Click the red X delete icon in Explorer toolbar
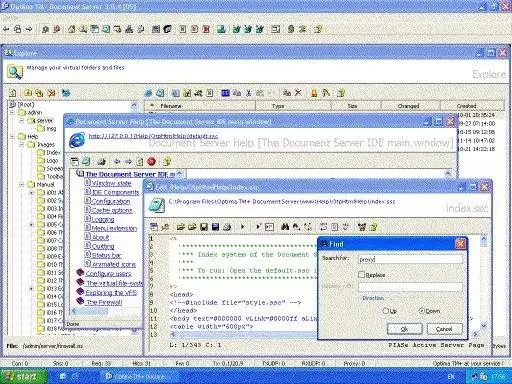This screenshot has height=384, width=512. 298,93
